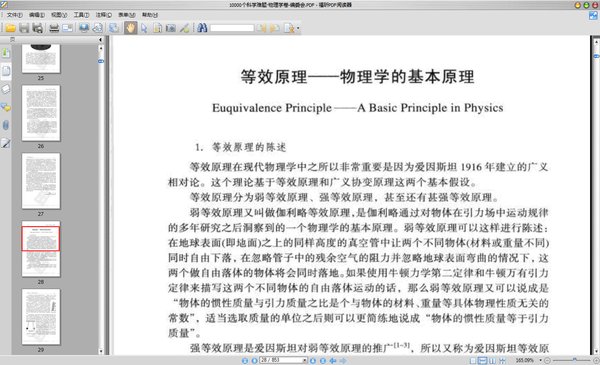Click the Save floppy disk icon
600x365 pixels.
click(x=24, y=28)
